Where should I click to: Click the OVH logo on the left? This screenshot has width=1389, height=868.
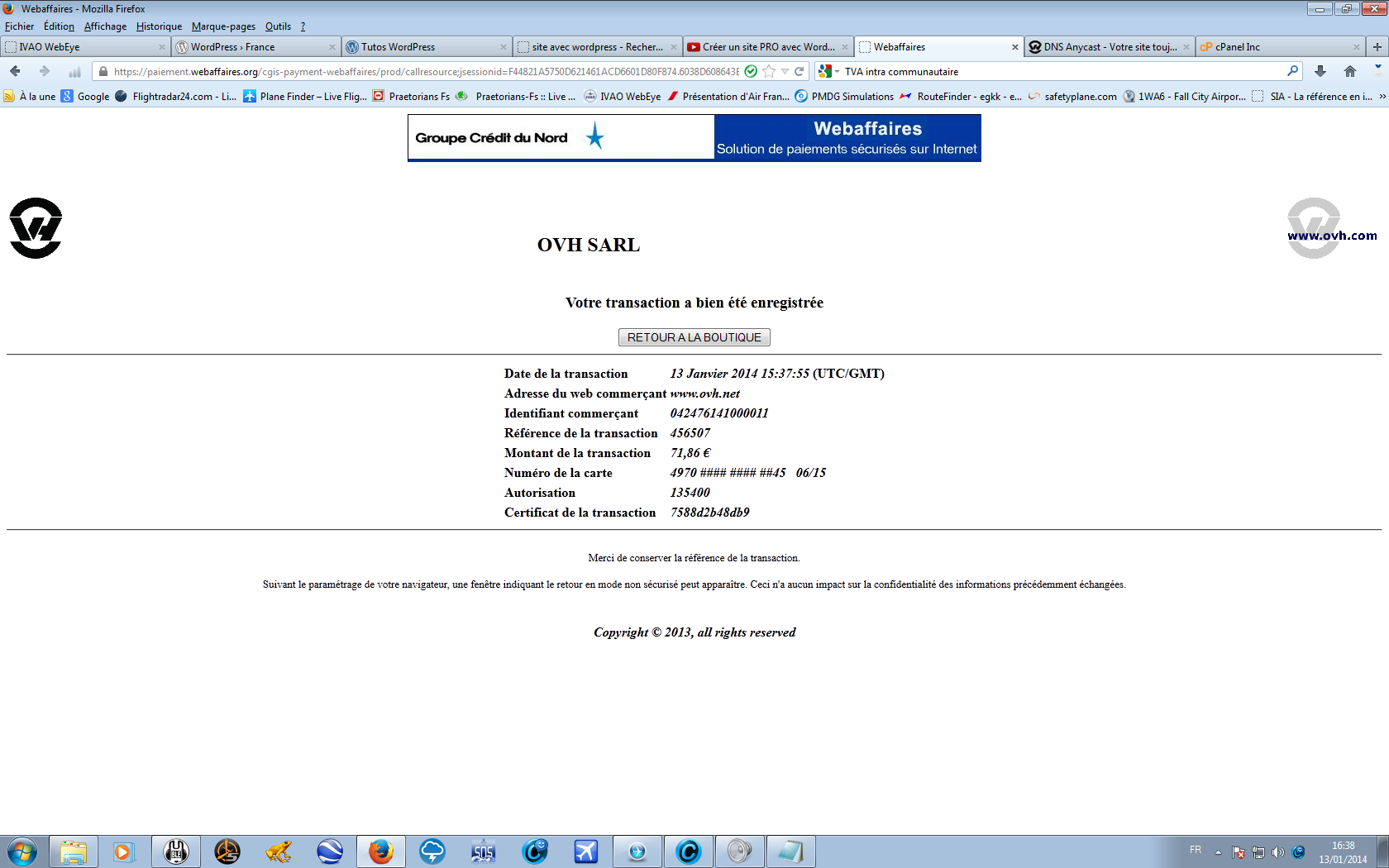36,228
